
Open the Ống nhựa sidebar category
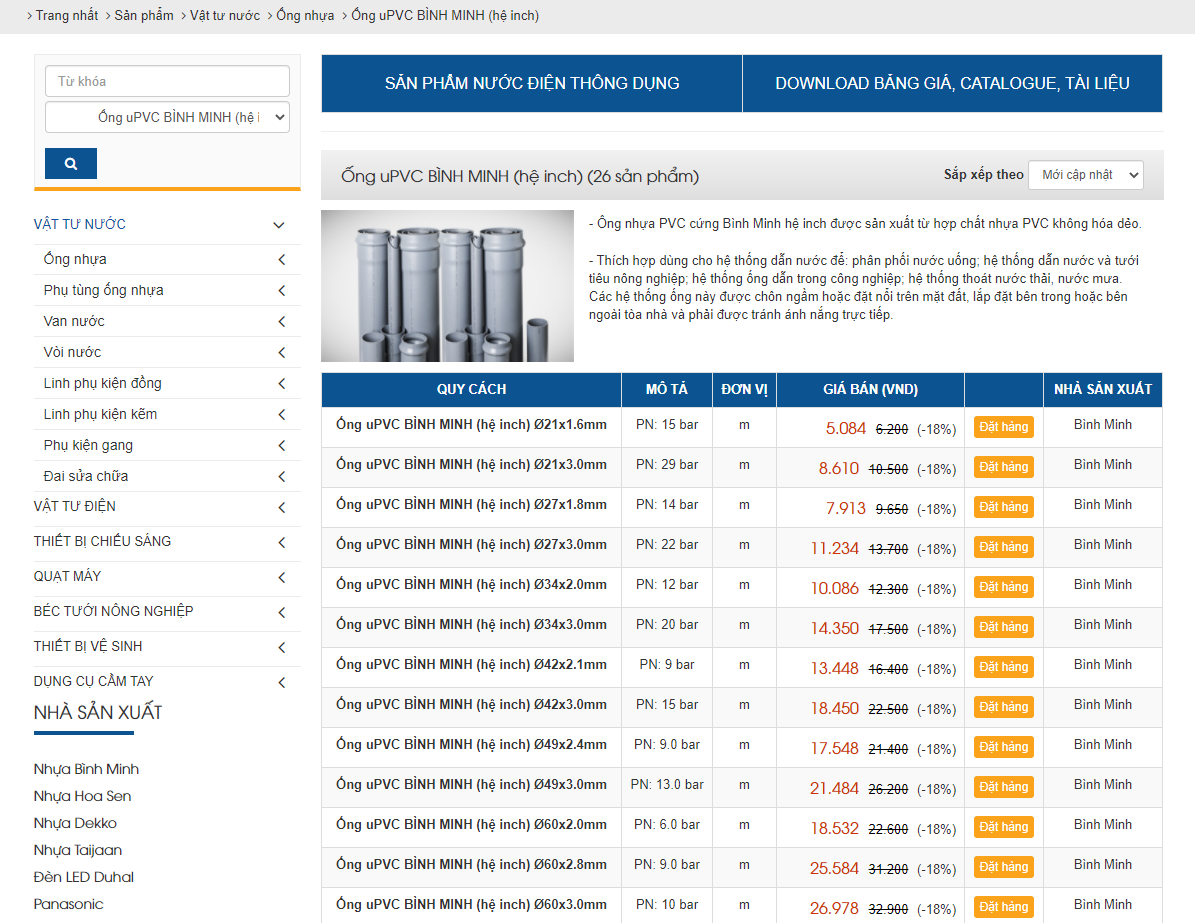(75, 259)
